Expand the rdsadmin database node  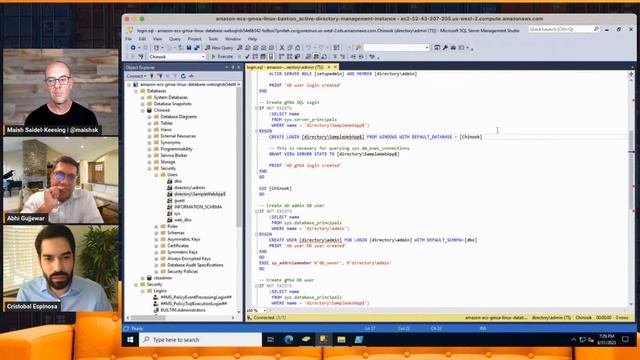pos(143,278)
